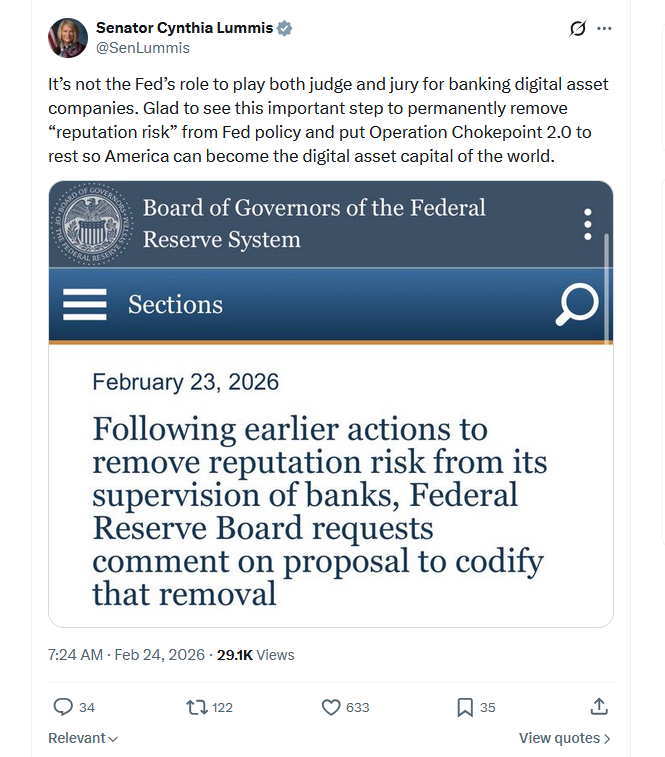Click Senator Cynthia Lummis profile avatar

point(68,38)
